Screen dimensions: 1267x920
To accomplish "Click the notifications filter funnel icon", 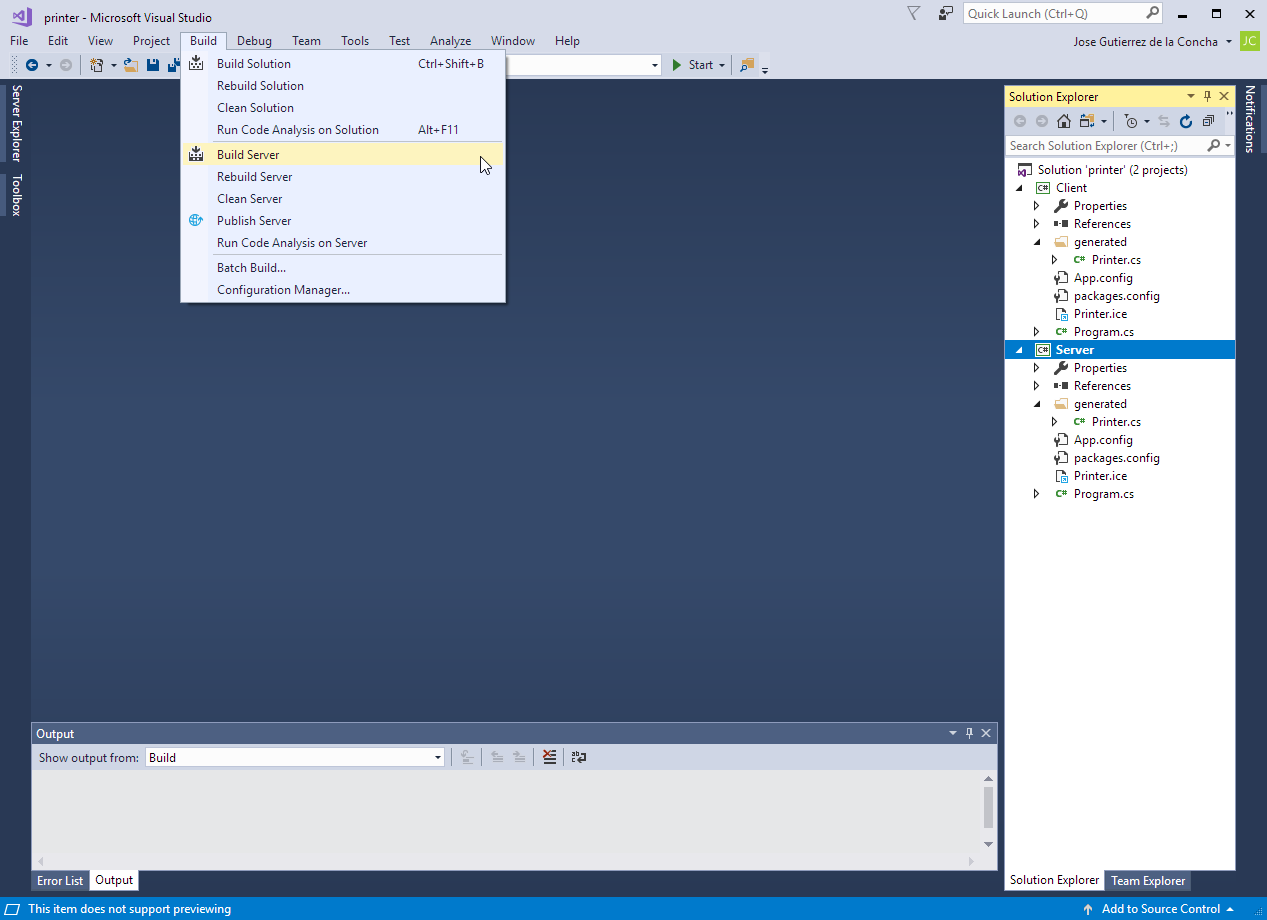I will coord(913,14).
